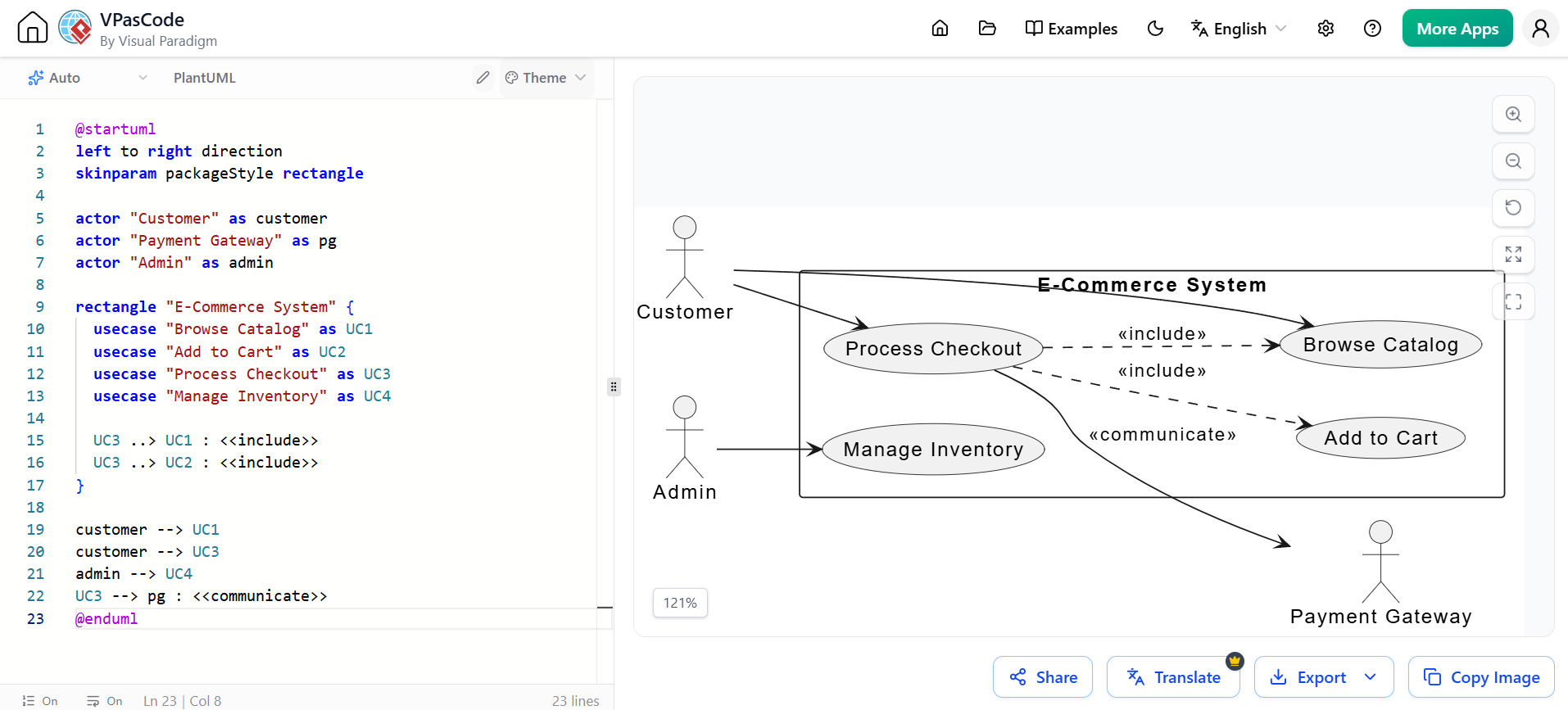The width and height of the screenshot is (1568, 710).
Task: Click the @startuml line in the editor
Action: tap(116, 129)
